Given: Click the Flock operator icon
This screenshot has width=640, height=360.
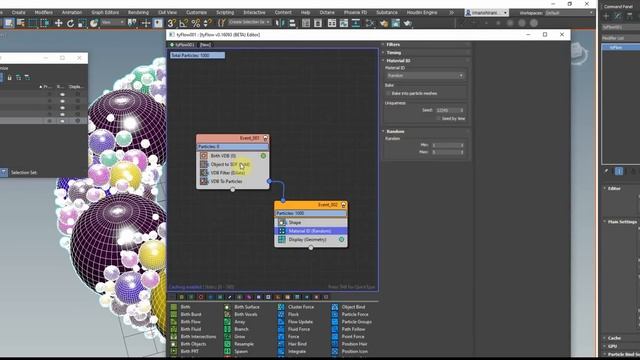Looking at the screenshot, I should pos(281,314).
